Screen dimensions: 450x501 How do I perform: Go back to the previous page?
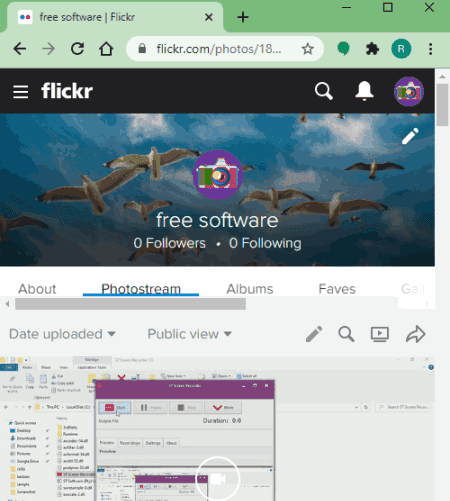point(20,49)
